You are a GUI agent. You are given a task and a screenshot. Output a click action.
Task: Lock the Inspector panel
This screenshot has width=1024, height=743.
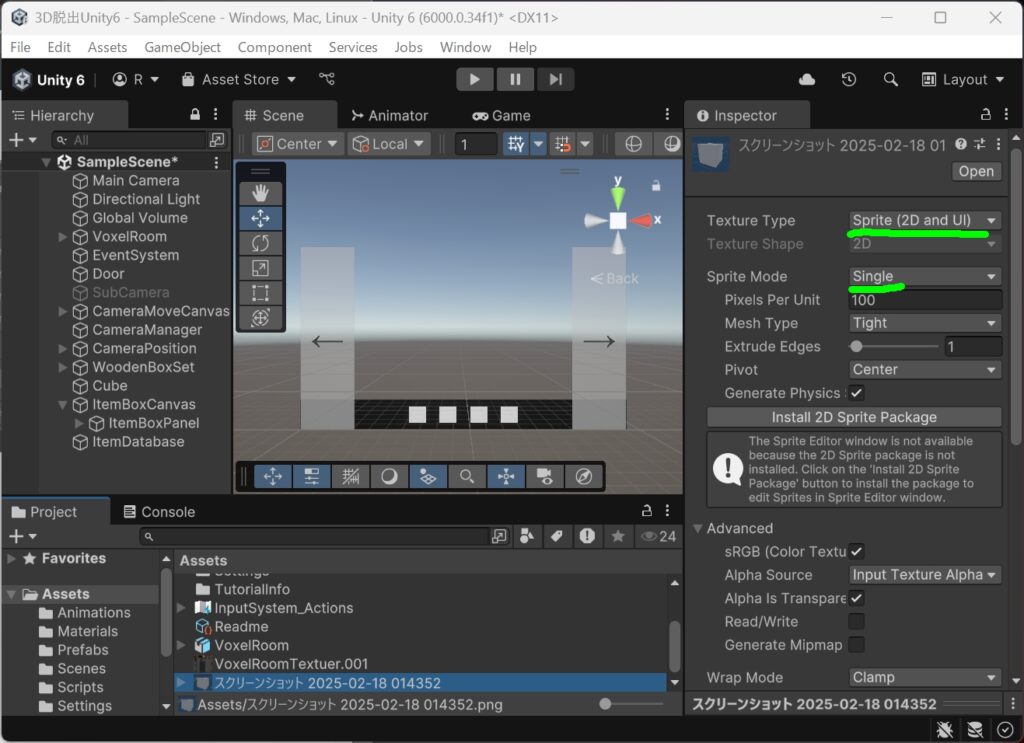pyautogui.click(x=985, y=114)
